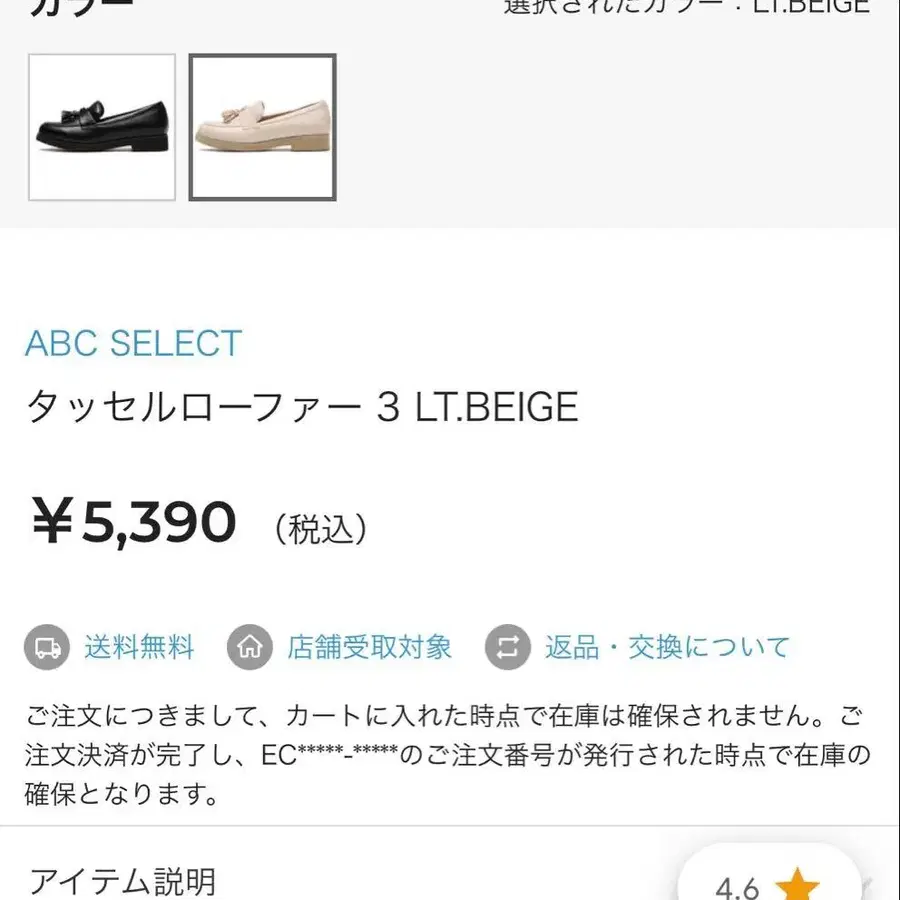
Task: Expand the アイテム説明 item description section
Action: tap(122, 882)
